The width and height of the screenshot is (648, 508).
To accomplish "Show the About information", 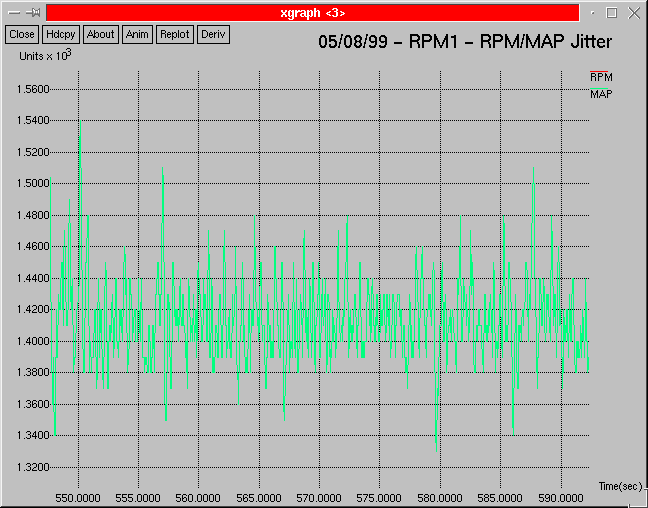I will tap(100, 34).
